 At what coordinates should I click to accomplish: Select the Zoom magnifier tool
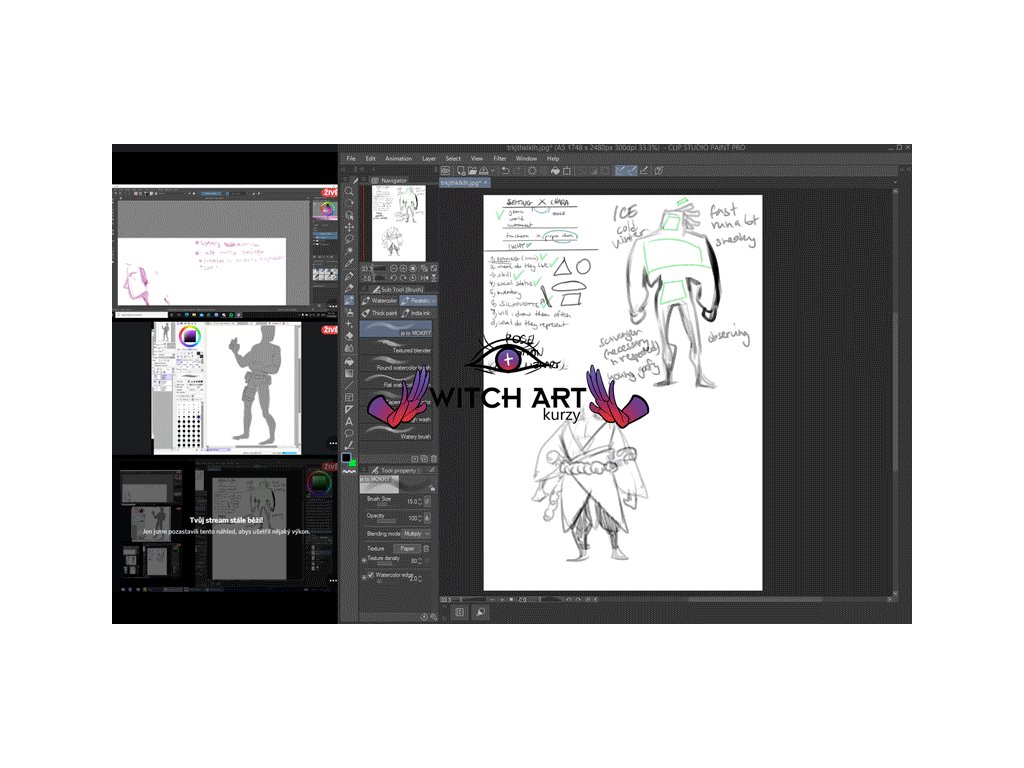(349, 192)
